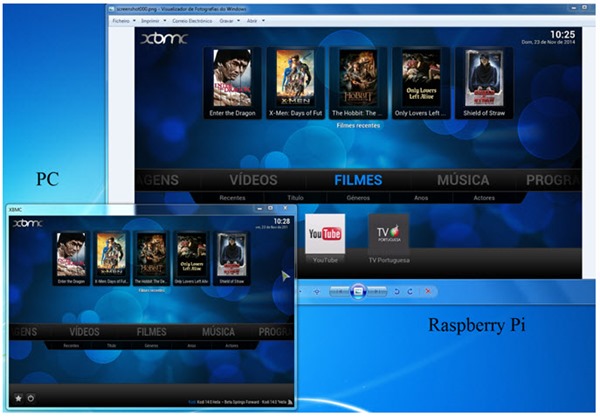Open Géneros submenu in large XBMC
The image size is (600, 417).
[358, 198]
